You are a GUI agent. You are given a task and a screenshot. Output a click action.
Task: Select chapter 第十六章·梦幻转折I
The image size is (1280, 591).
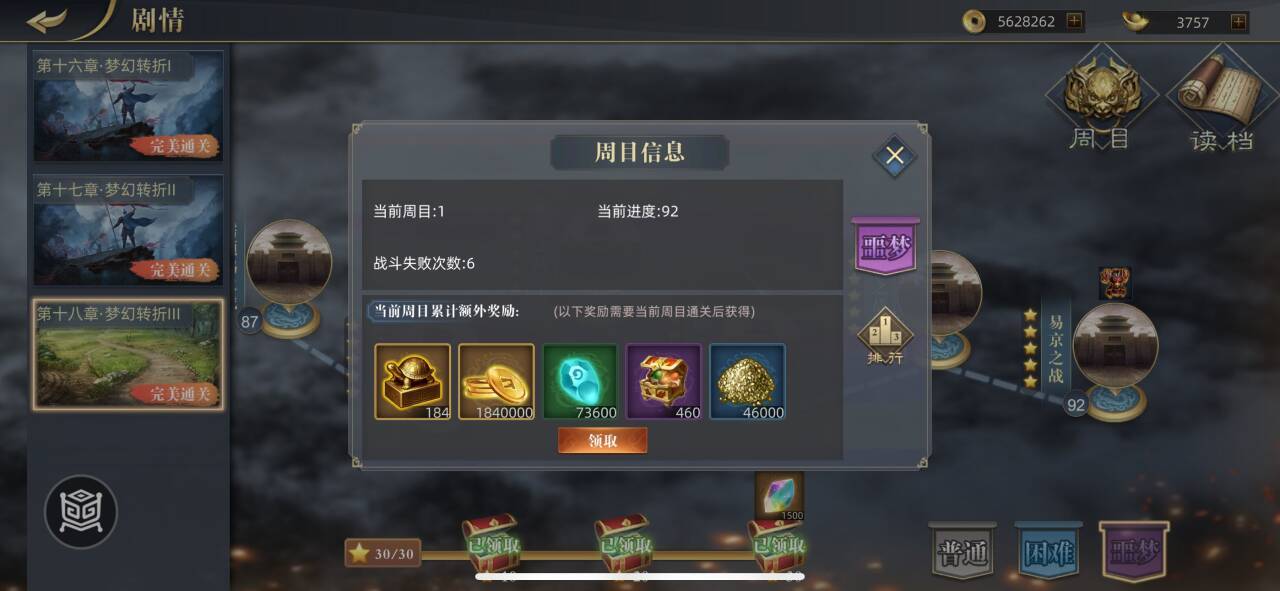(128, 106)
